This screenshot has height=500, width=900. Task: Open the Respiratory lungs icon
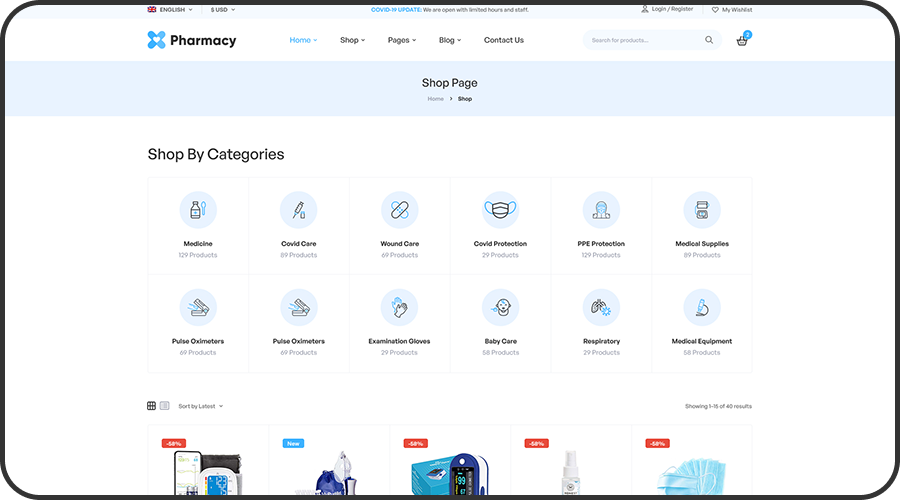(x=601, y=308)
